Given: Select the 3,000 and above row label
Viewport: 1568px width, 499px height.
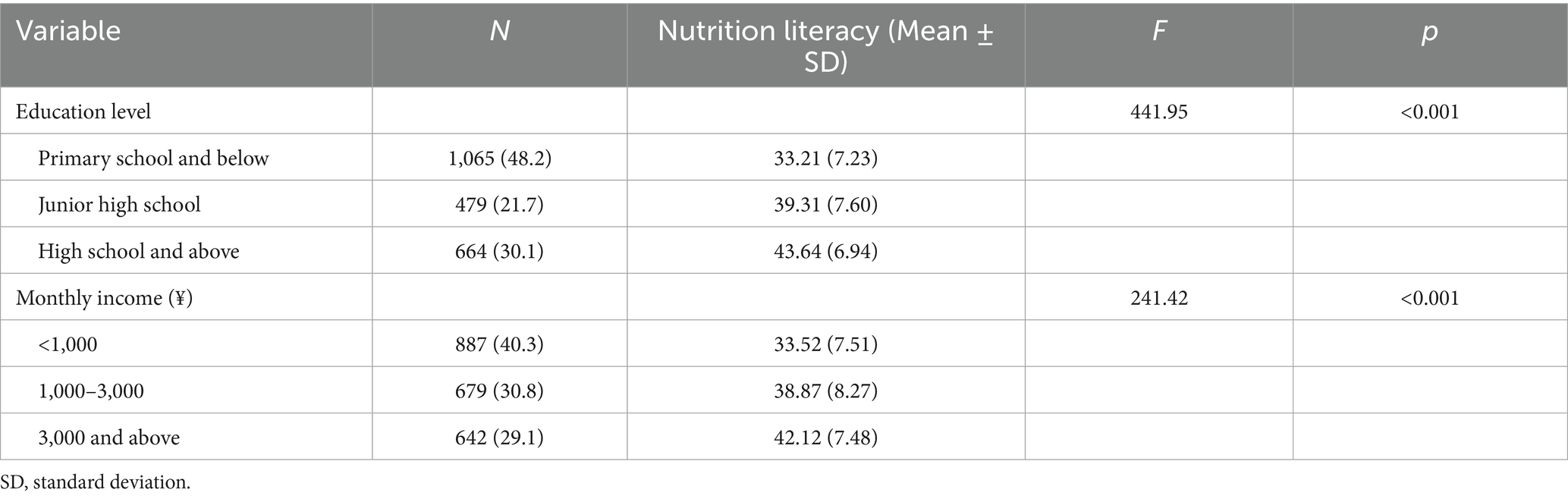Looking at the screenshot, I should [x=109, y=438].
